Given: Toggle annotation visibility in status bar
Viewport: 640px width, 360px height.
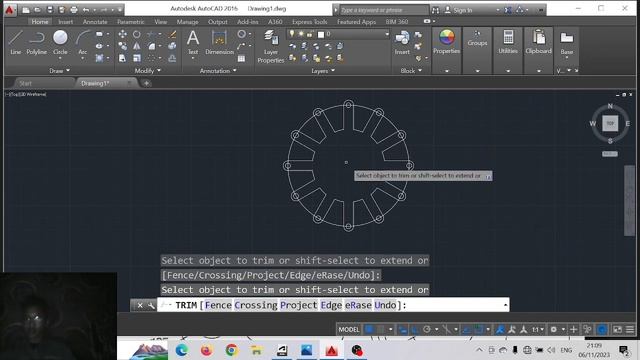Looking at the screenshot, I should coord(500,329).
